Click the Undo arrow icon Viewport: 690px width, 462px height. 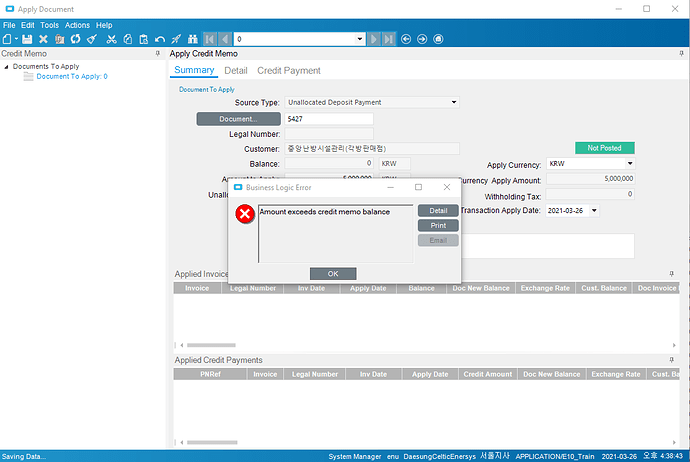click(160, 39)
